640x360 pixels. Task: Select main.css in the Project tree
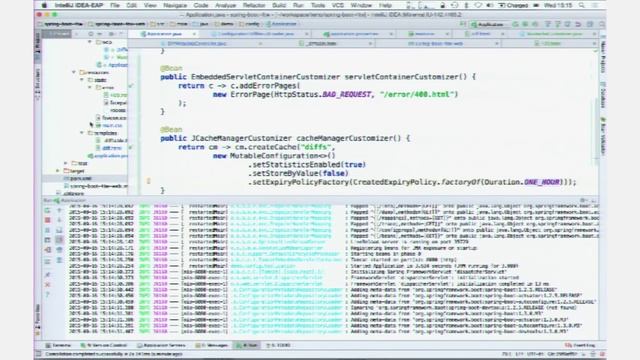(109, 125)
